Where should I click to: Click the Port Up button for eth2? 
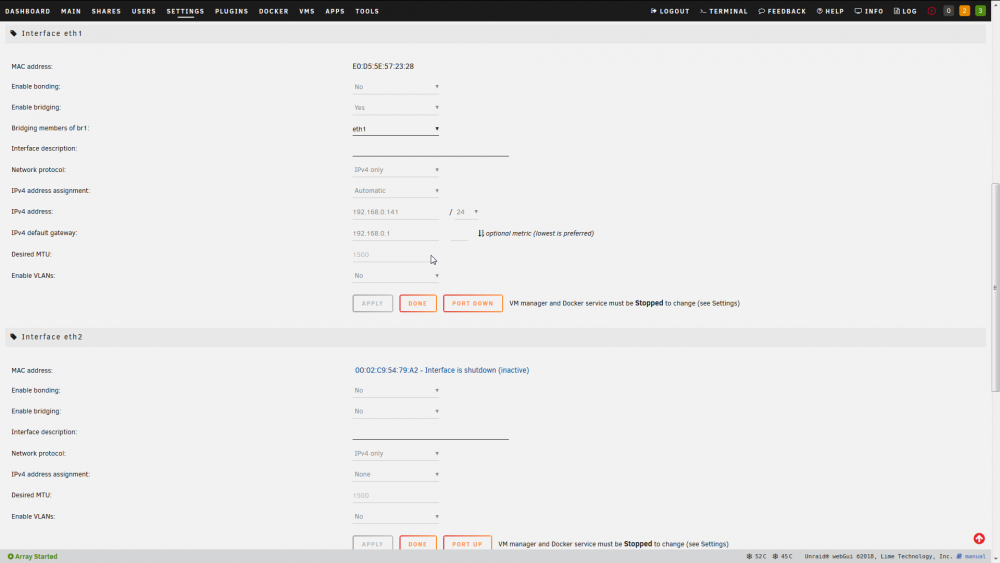pyautogui.click(x=467, y=544)
